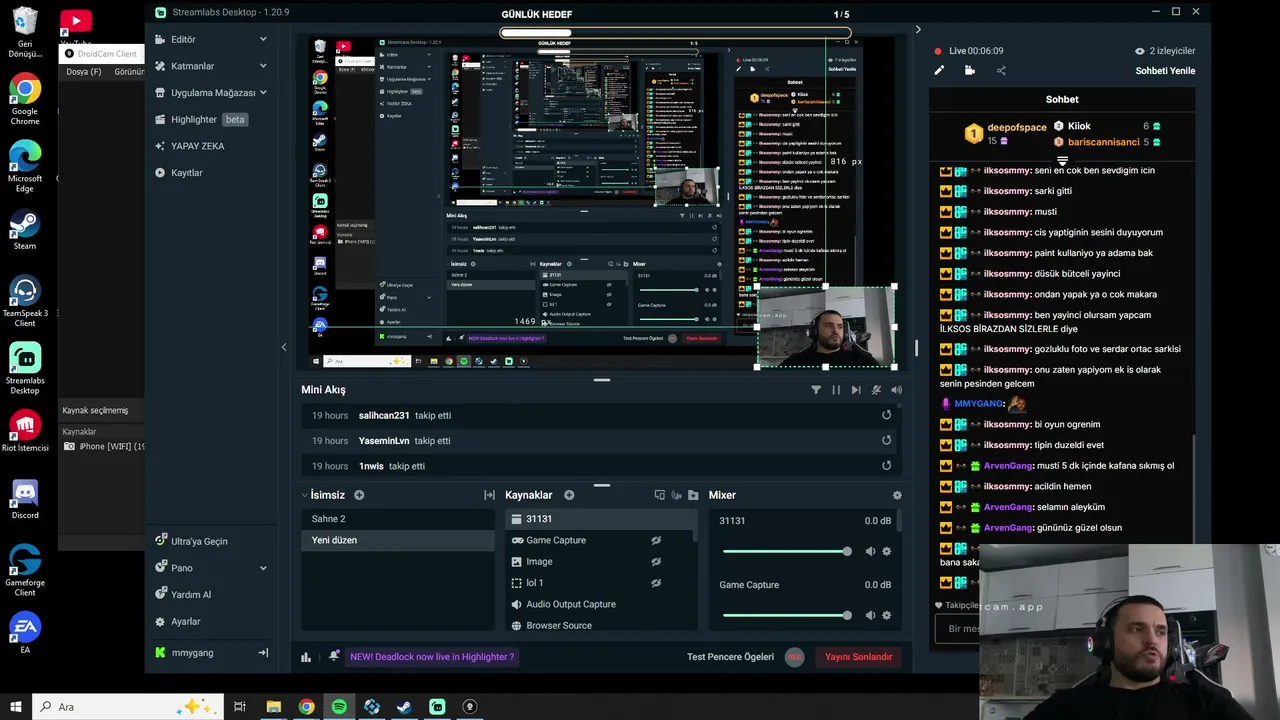Open Spotify from the Windows taskbar

339,707
